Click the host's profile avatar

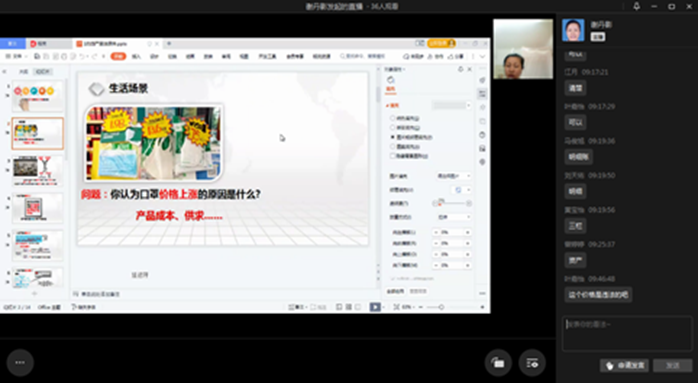573,30
